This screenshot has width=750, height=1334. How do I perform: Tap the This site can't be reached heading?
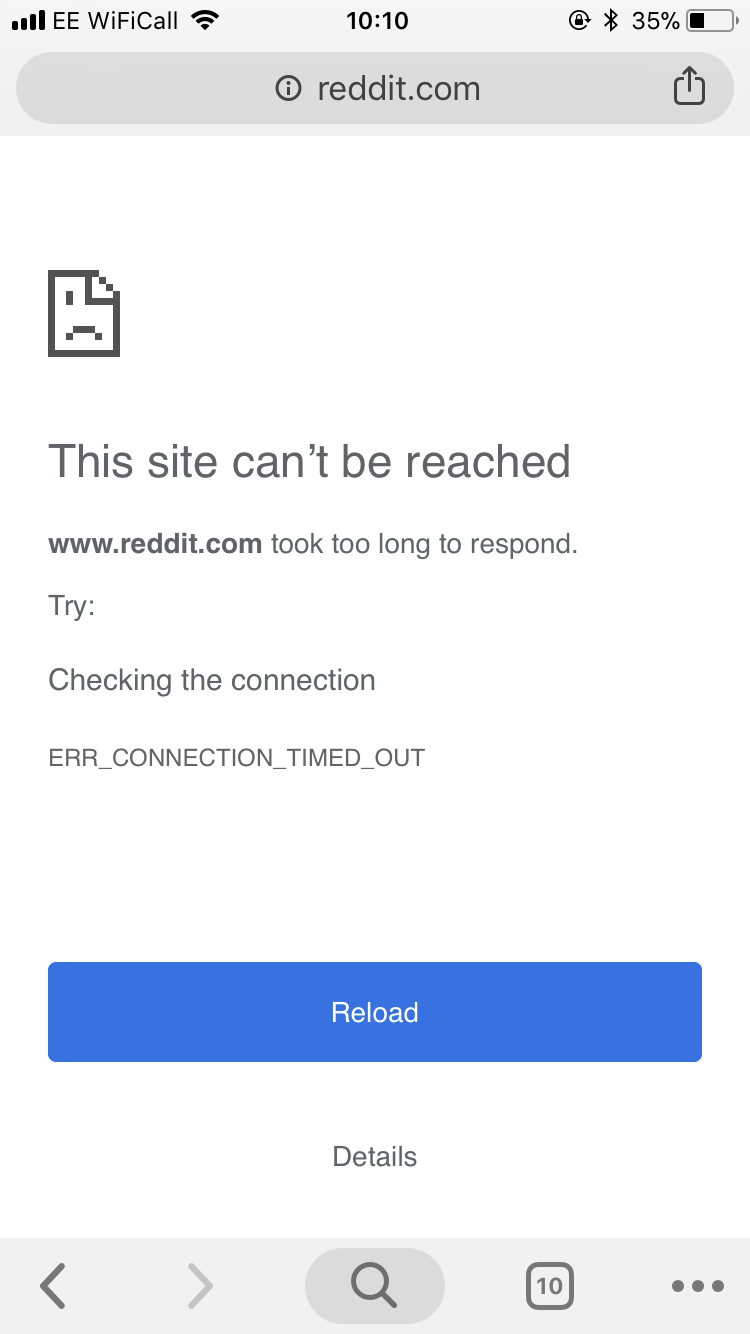tap(309, 461)
